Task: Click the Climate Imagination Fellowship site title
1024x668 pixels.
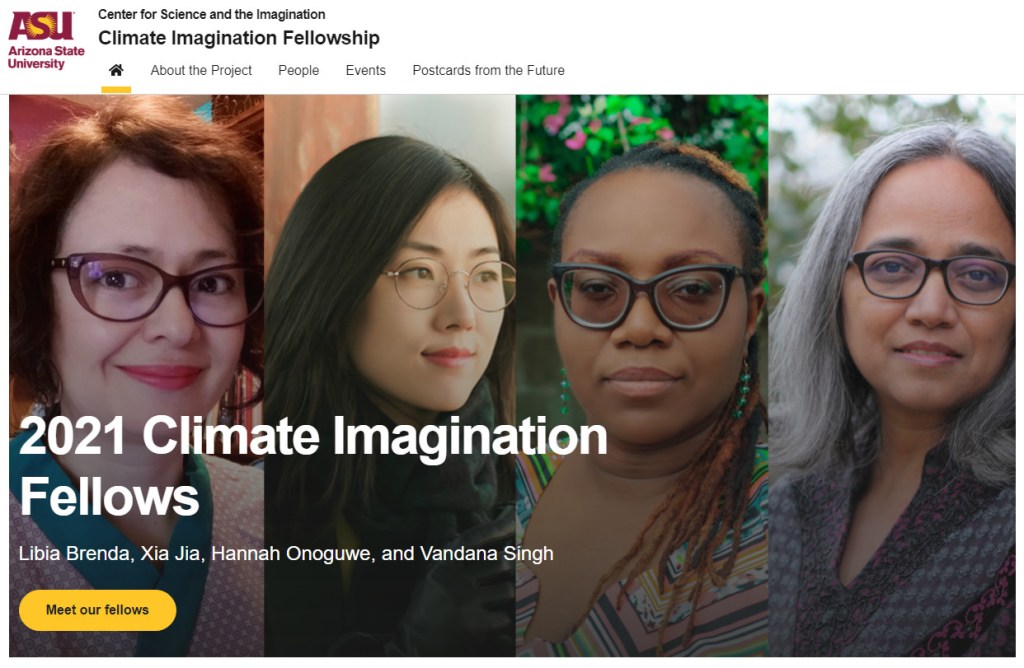Action: [x=238, y=38]
